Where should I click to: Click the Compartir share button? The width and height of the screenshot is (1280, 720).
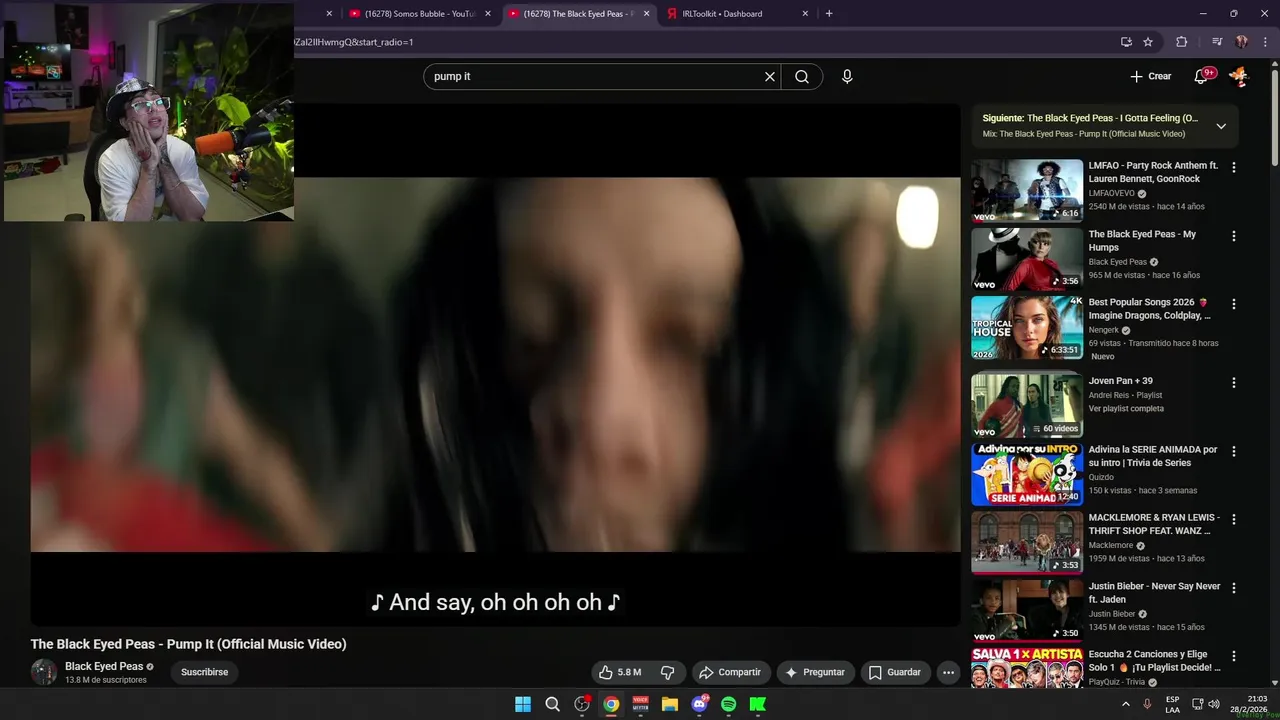coord(730,673)
